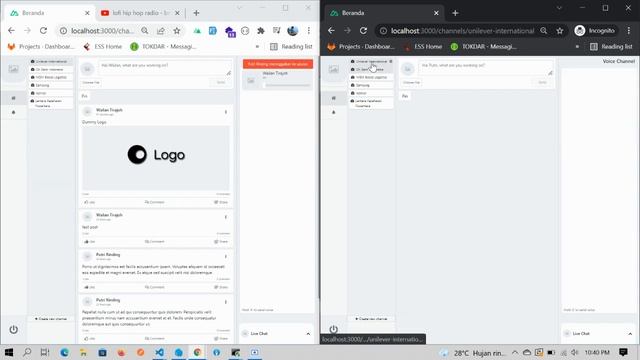The image size is (640, 360).
Task: Share the first Putri Rinding post
Action: 221,287
